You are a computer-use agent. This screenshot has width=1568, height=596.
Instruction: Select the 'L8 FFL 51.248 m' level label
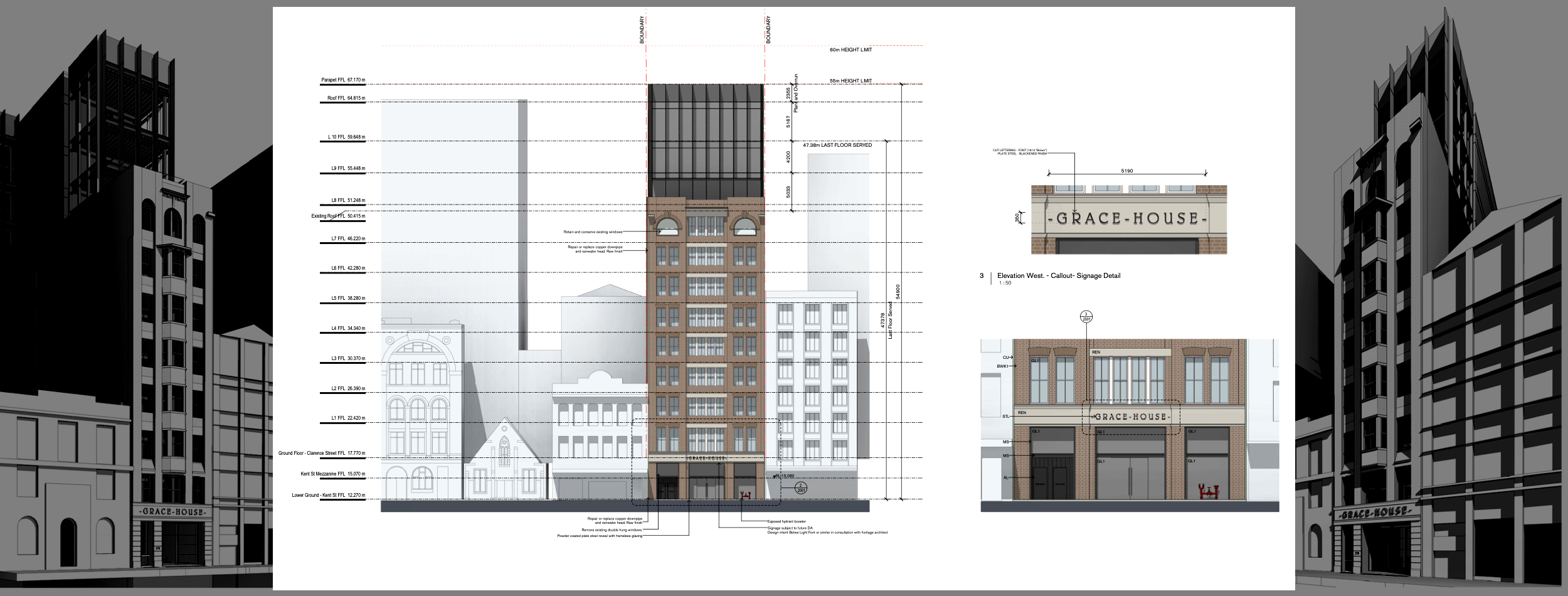point(347,201)
